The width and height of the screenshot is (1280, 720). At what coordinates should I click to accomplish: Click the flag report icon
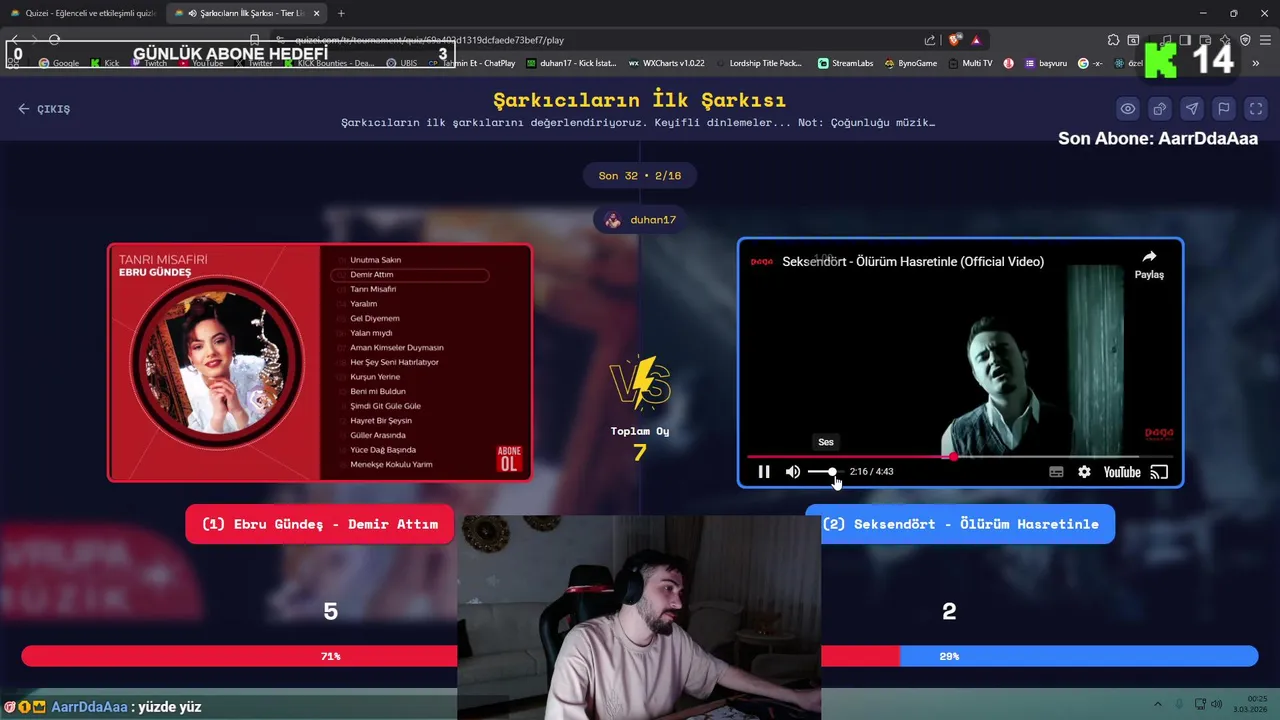click(x=1224, y=109)
